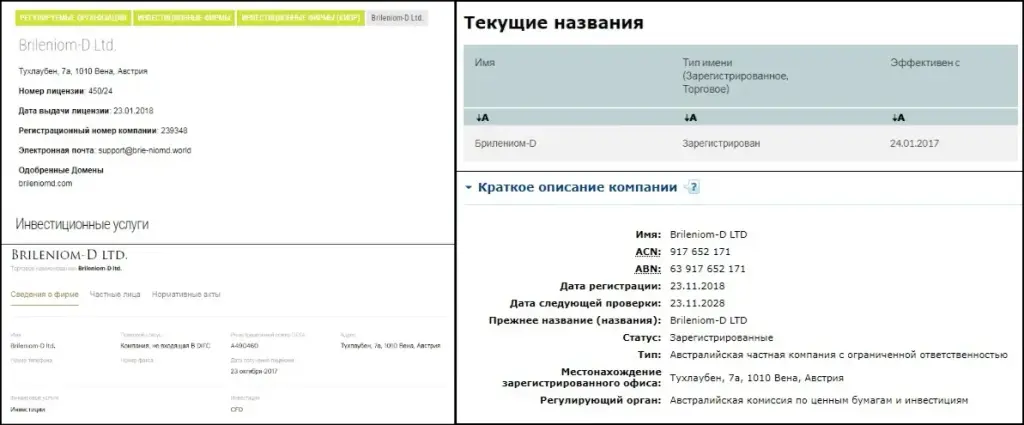Open the Регулируемые организации breadcrumb
1024x425 pixels.
click(x=72, y=18)
